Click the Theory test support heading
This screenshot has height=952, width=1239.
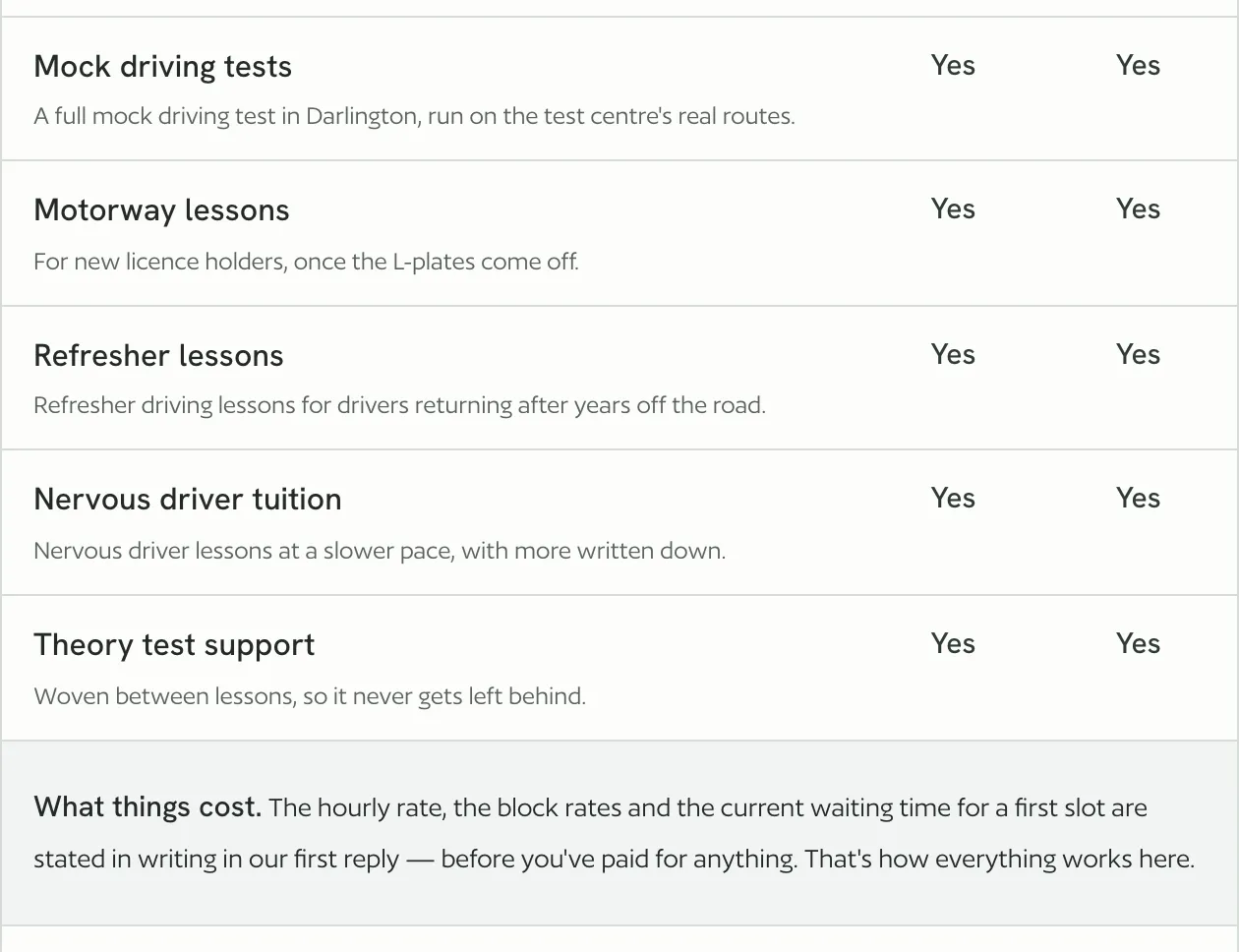[174, 645]
